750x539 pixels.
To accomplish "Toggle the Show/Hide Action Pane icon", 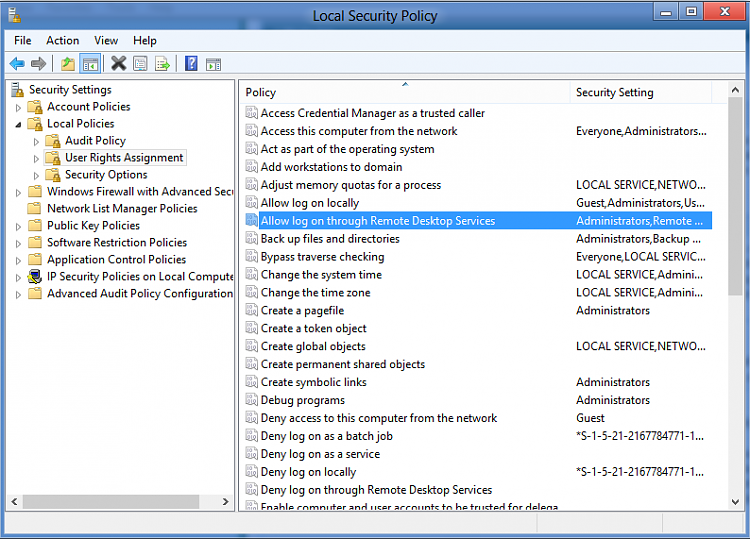I will pos(213,64).
